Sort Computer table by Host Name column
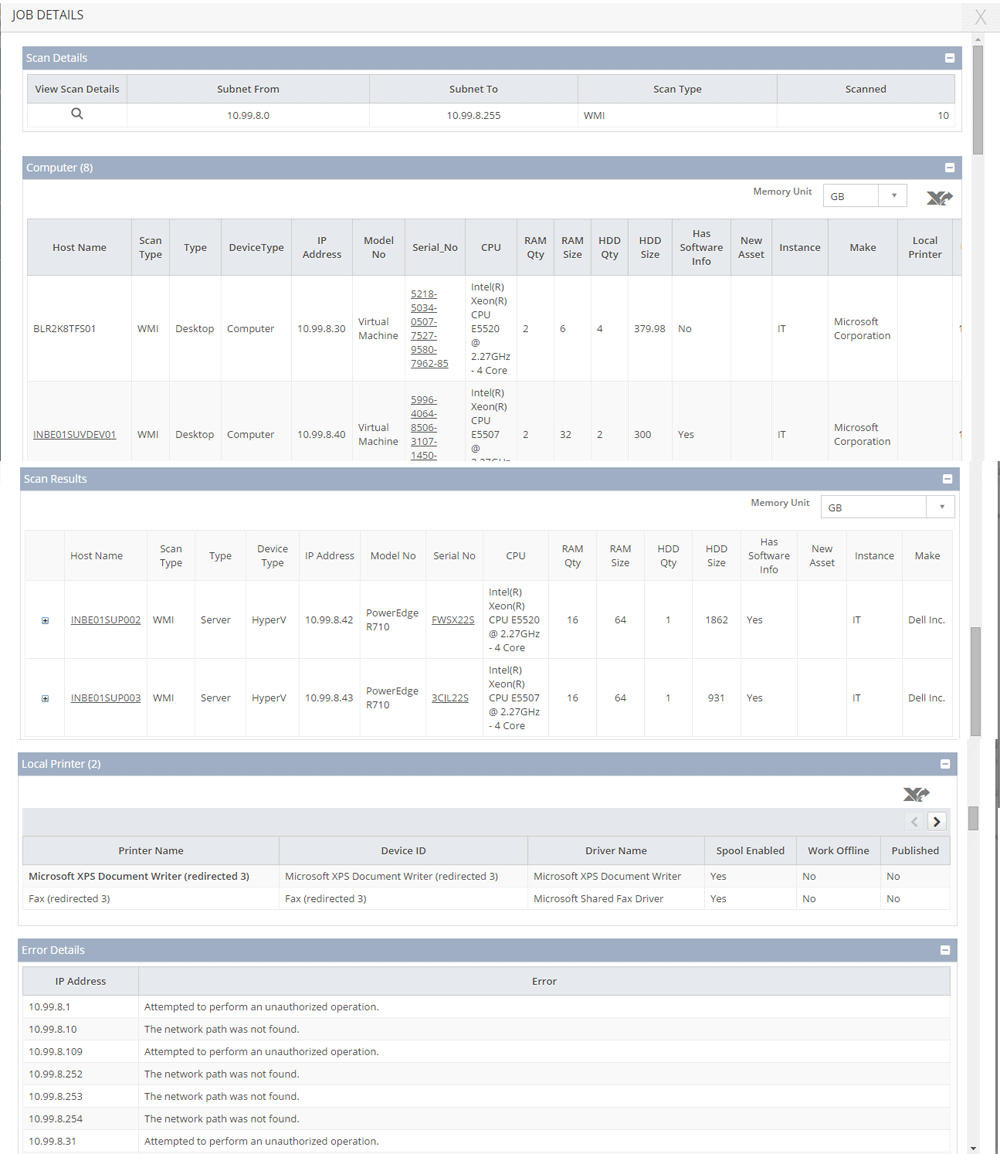 [x=79, y=248]
